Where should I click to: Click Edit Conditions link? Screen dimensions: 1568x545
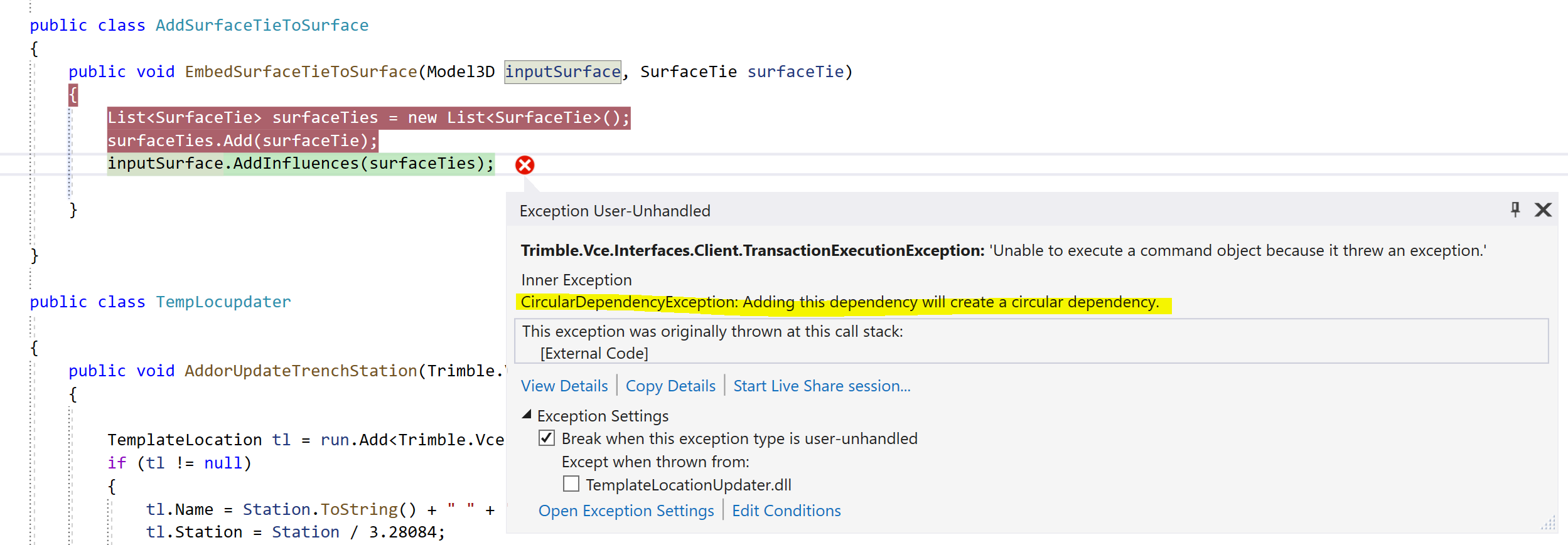786,511
